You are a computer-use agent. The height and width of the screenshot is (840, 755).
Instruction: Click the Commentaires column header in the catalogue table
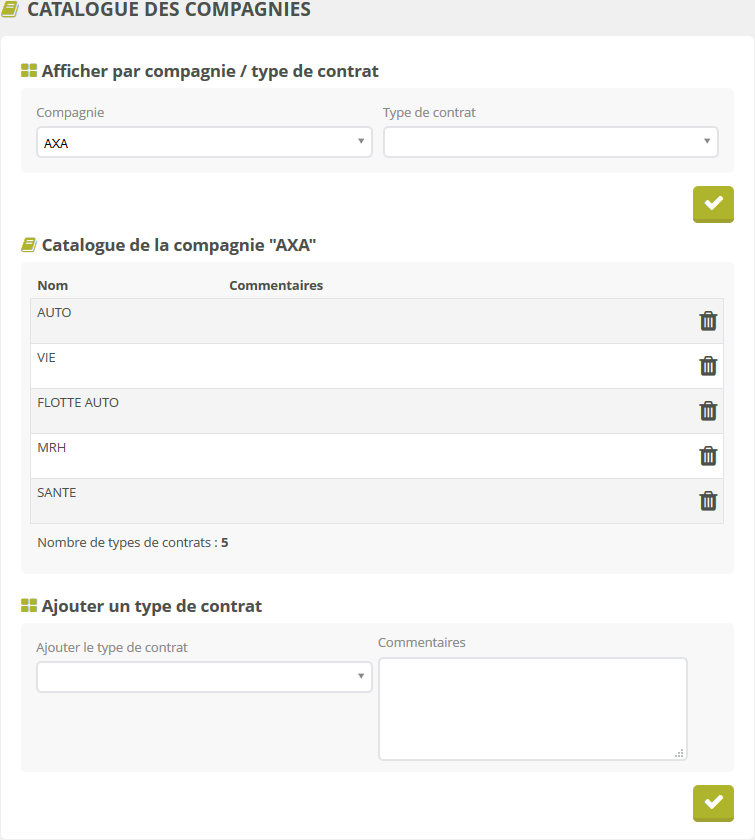(x=276, y=285)
